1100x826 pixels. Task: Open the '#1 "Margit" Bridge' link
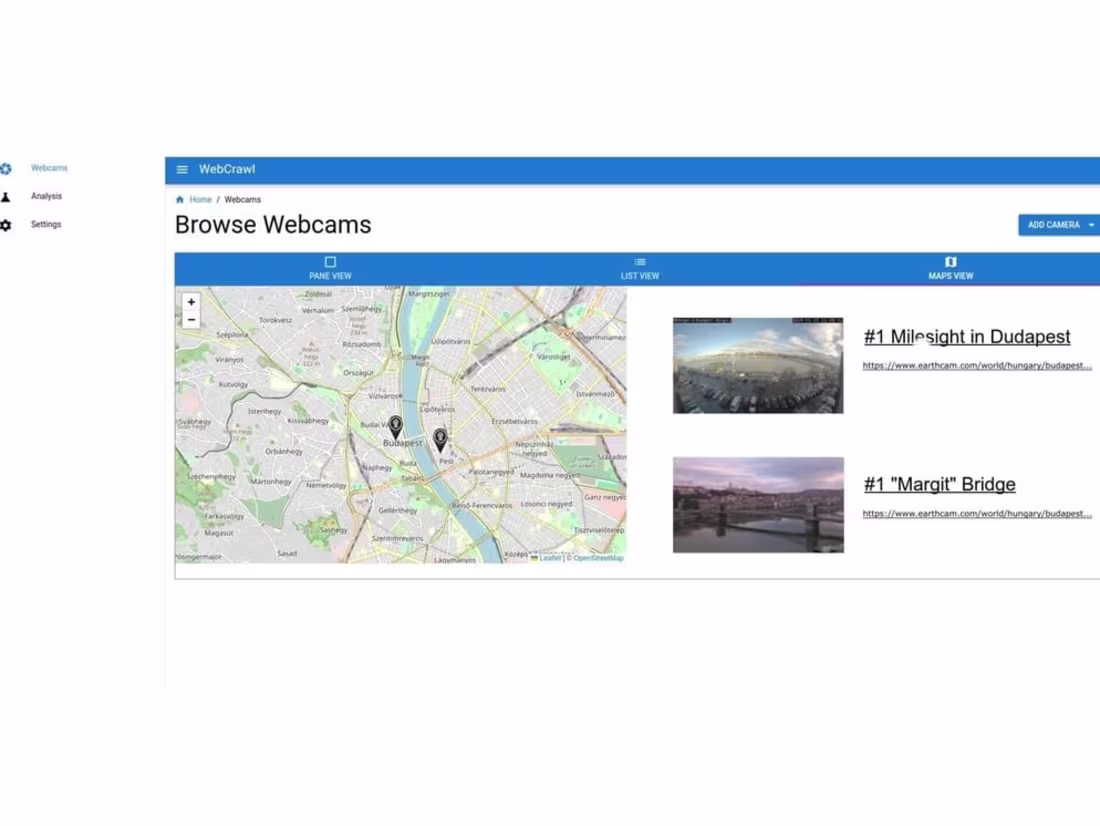point(940,483)
